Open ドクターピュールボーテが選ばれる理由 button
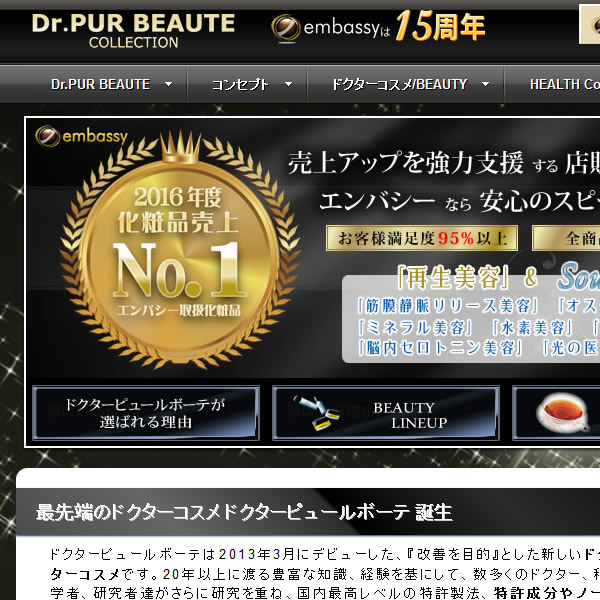This screenshot has width=600, height=600. (x=146, y=413)
